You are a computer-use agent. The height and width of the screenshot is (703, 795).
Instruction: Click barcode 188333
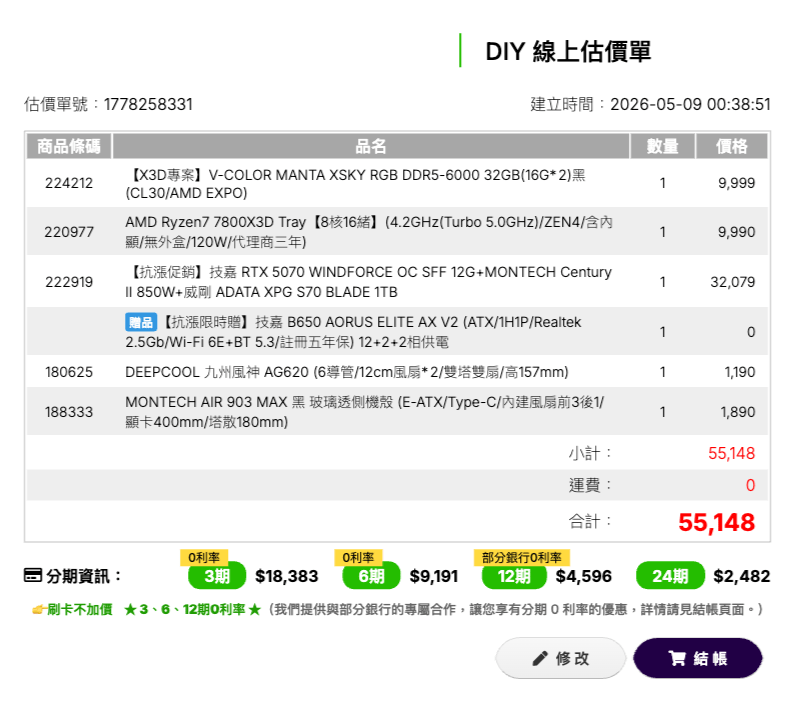69,412
